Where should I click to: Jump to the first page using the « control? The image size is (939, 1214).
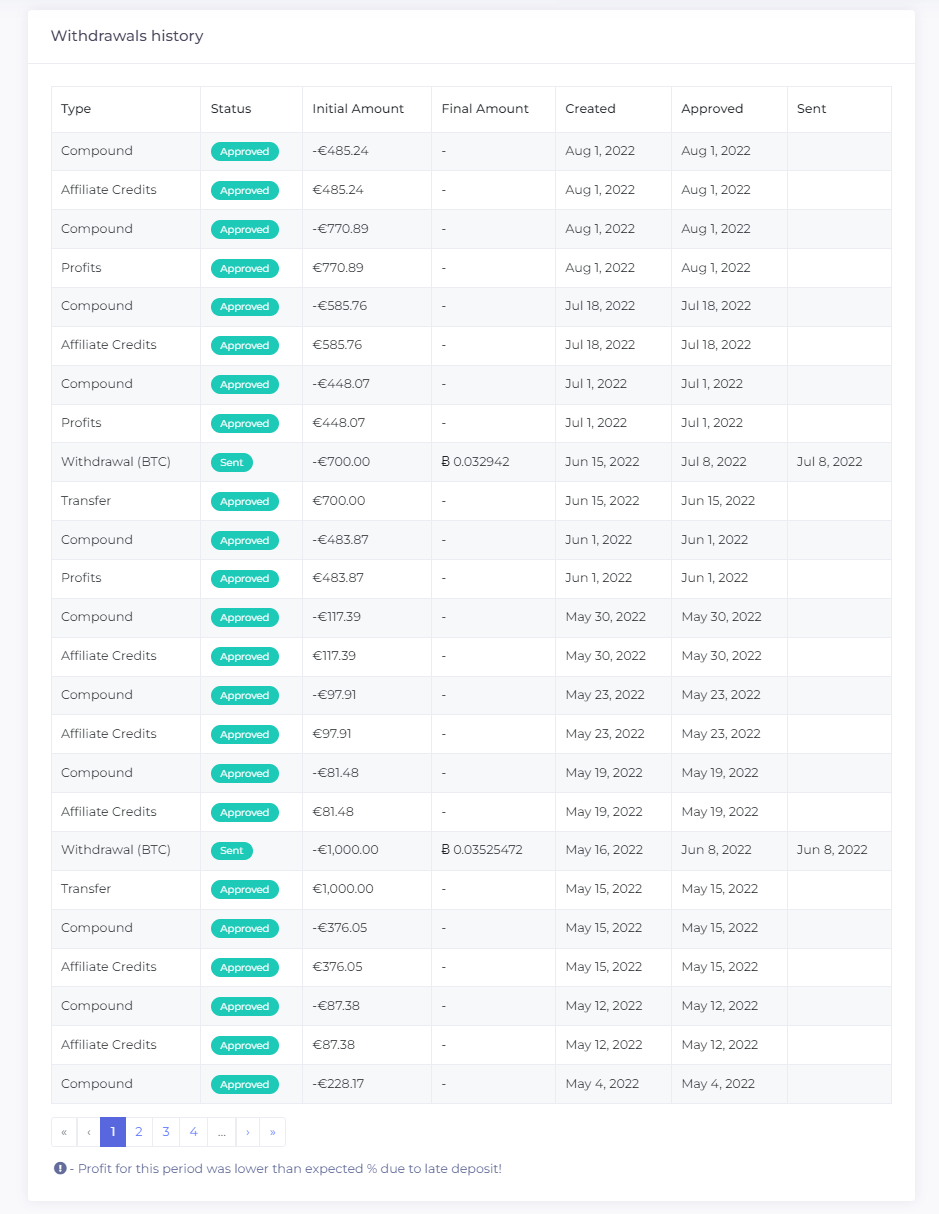point(64,1131)
